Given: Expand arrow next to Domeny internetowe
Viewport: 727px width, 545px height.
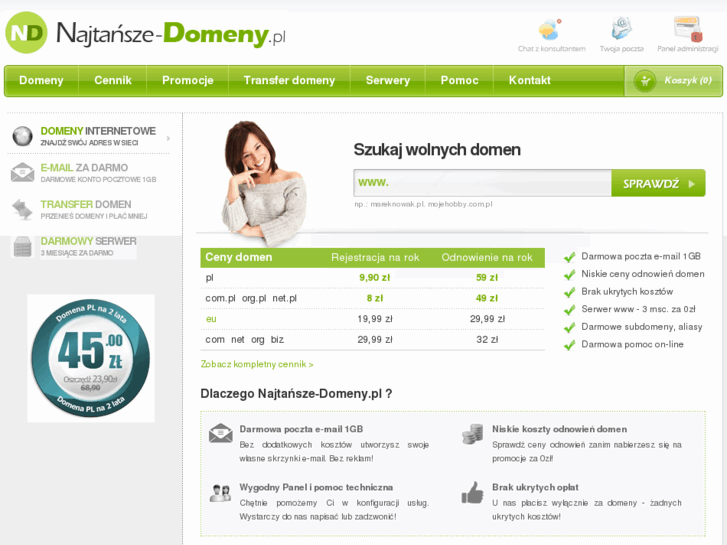Looking at the screenshot, I should pos(168,138).
